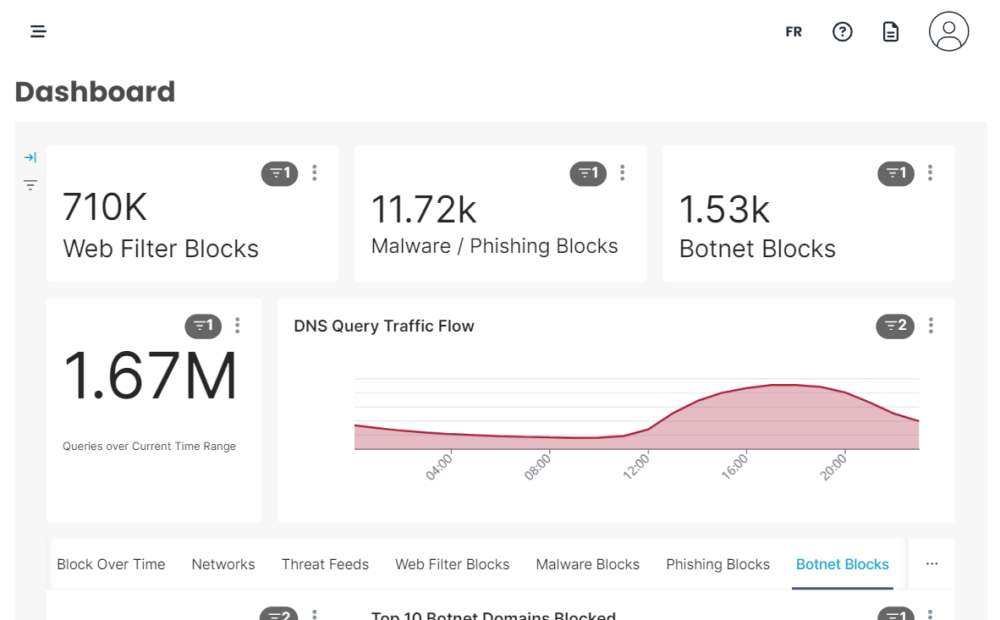This screenshot has width=1000, height=620.
Task: Show more tabs with ellipsis button
Action: (x=931, y=564)
